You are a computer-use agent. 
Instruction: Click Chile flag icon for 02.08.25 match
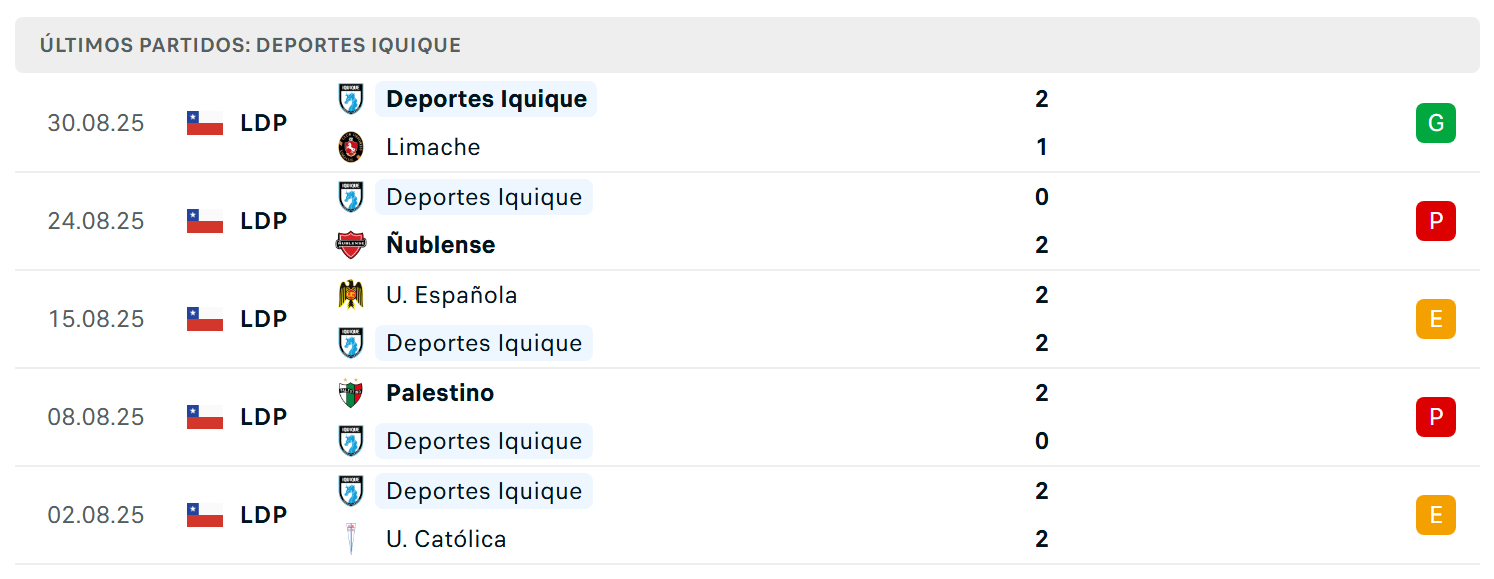[205, 515]
